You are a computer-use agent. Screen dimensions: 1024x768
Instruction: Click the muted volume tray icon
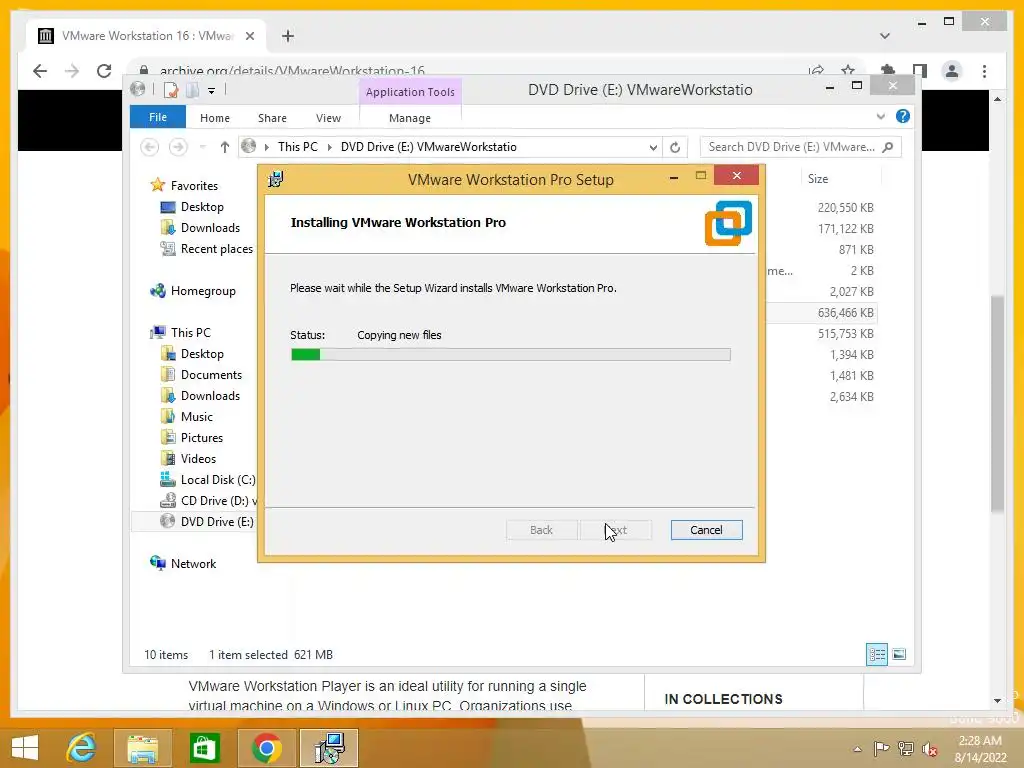click(929, 749)
